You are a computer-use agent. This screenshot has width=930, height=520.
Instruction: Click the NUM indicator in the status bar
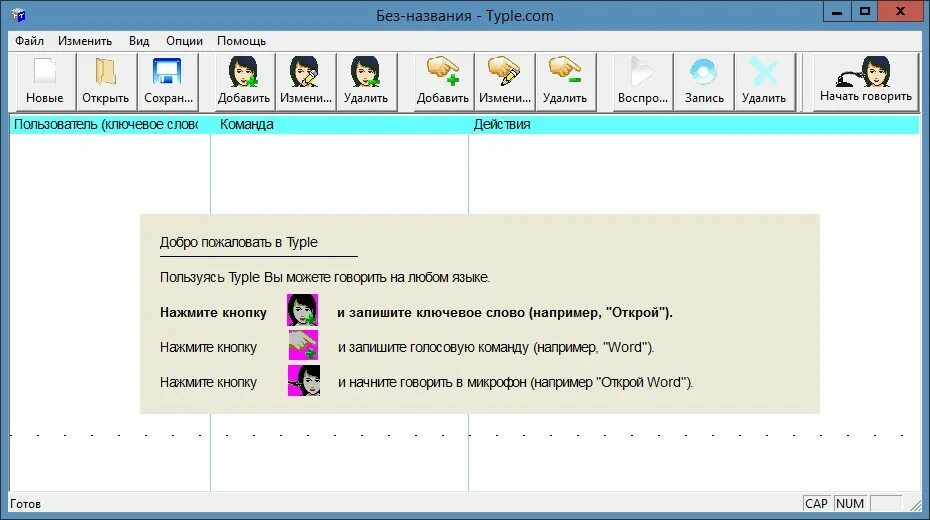click(849, 503)
